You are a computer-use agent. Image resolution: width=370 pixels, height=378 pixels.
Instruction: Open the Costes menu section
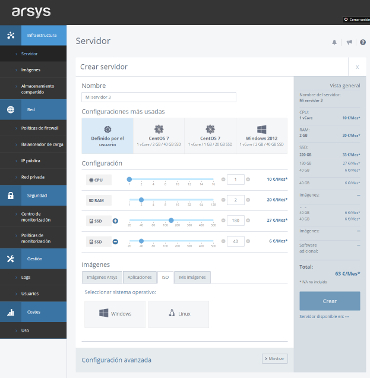[33, 312]
